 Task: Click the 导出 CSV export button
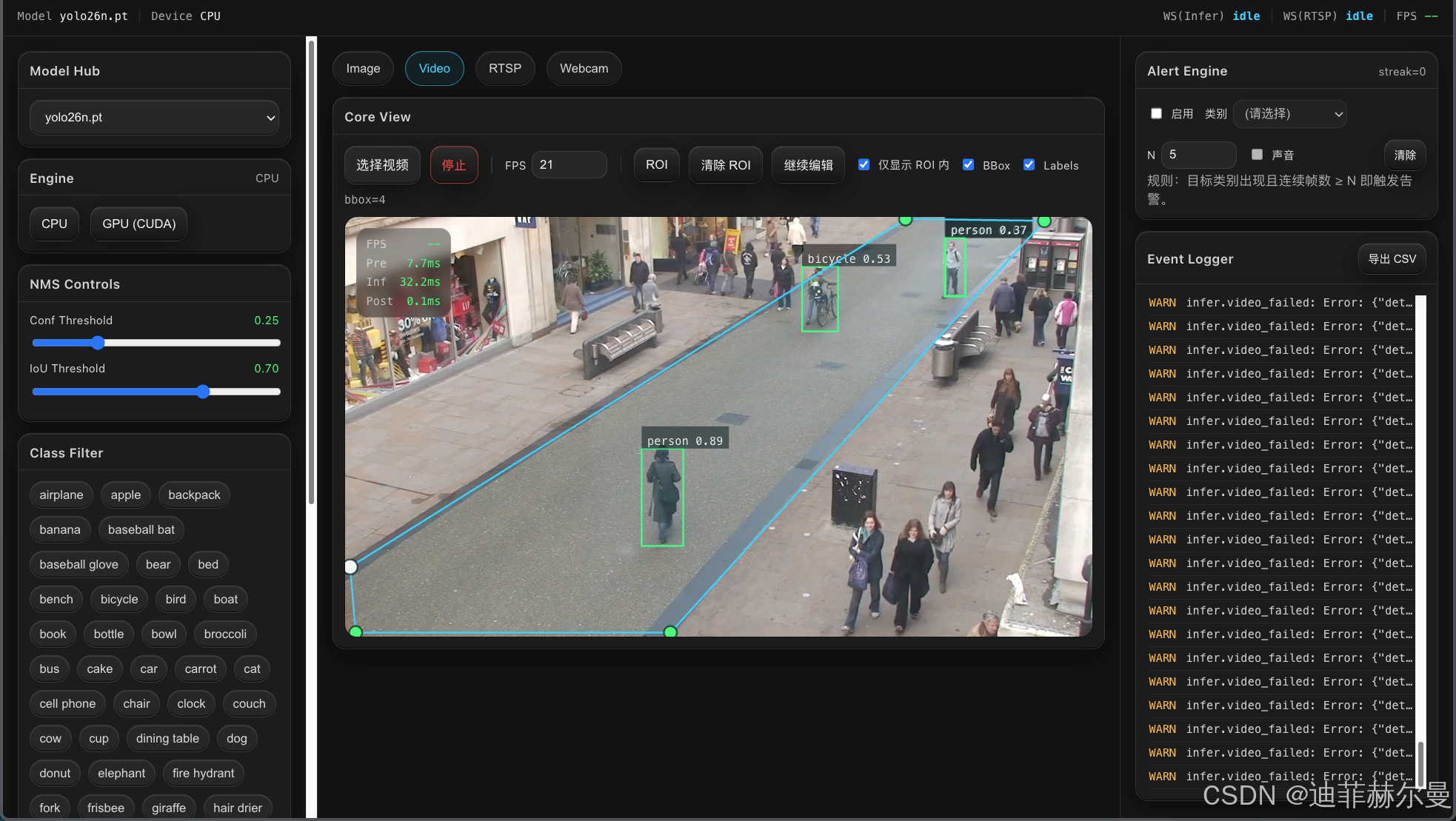1392,259
